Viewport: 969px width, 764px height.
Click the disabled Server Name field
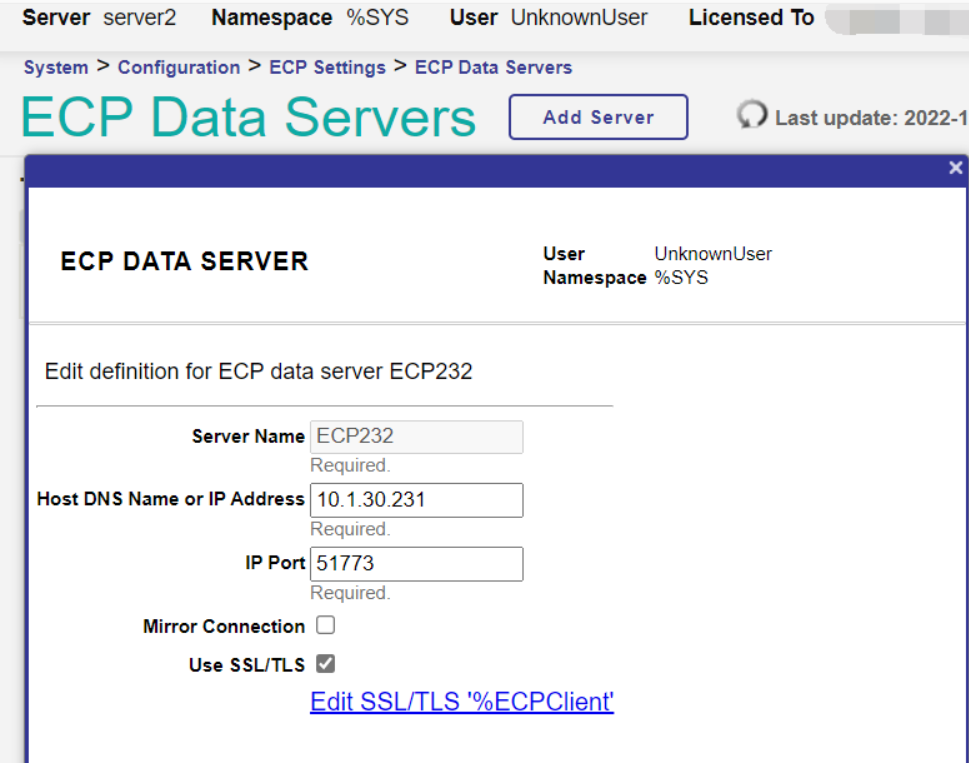pyautogui.click(x=416, y=437)
